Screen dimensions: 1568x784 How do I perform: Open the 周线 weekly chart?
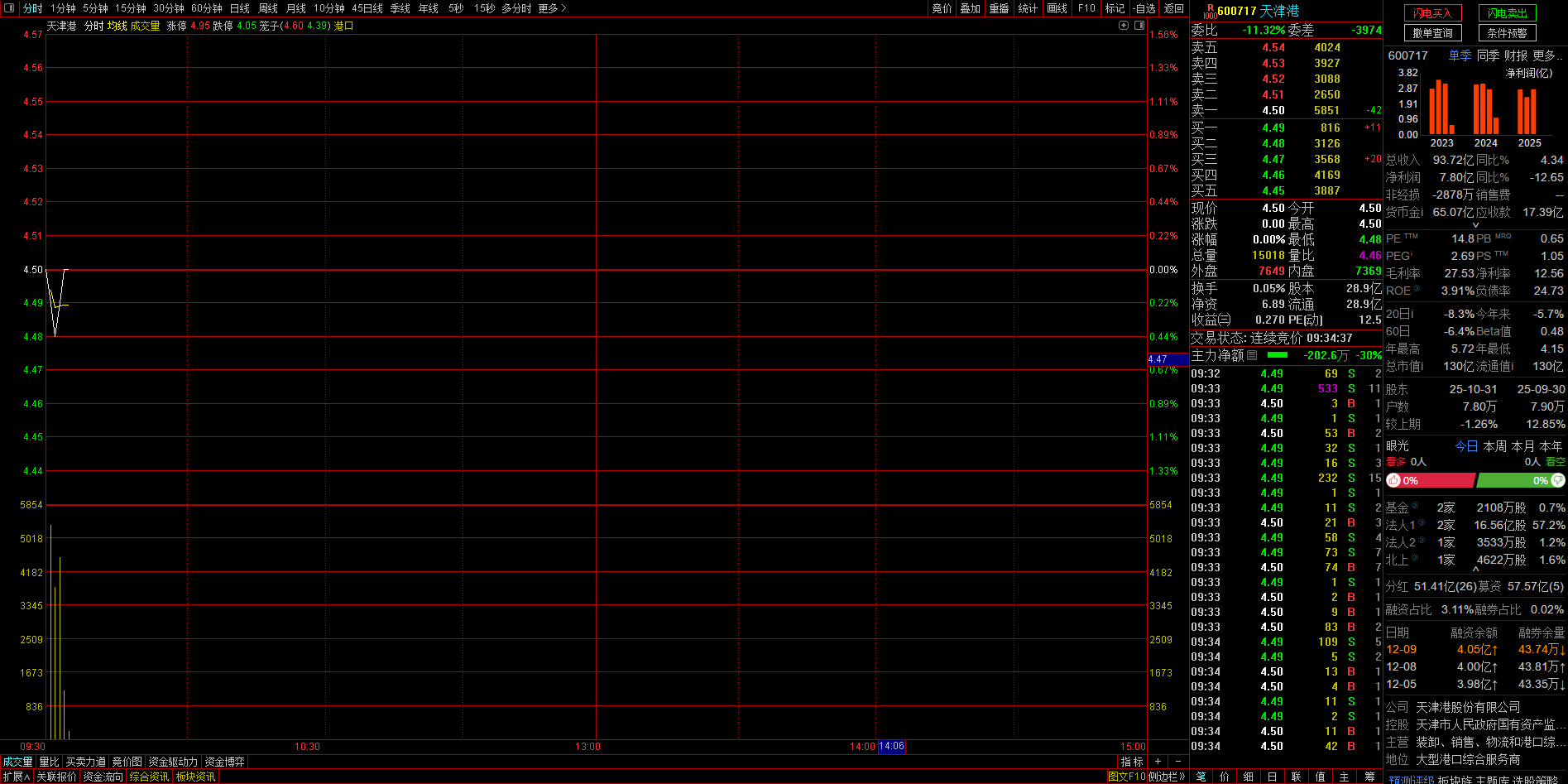pyautogui.click(x=268, y=8)
